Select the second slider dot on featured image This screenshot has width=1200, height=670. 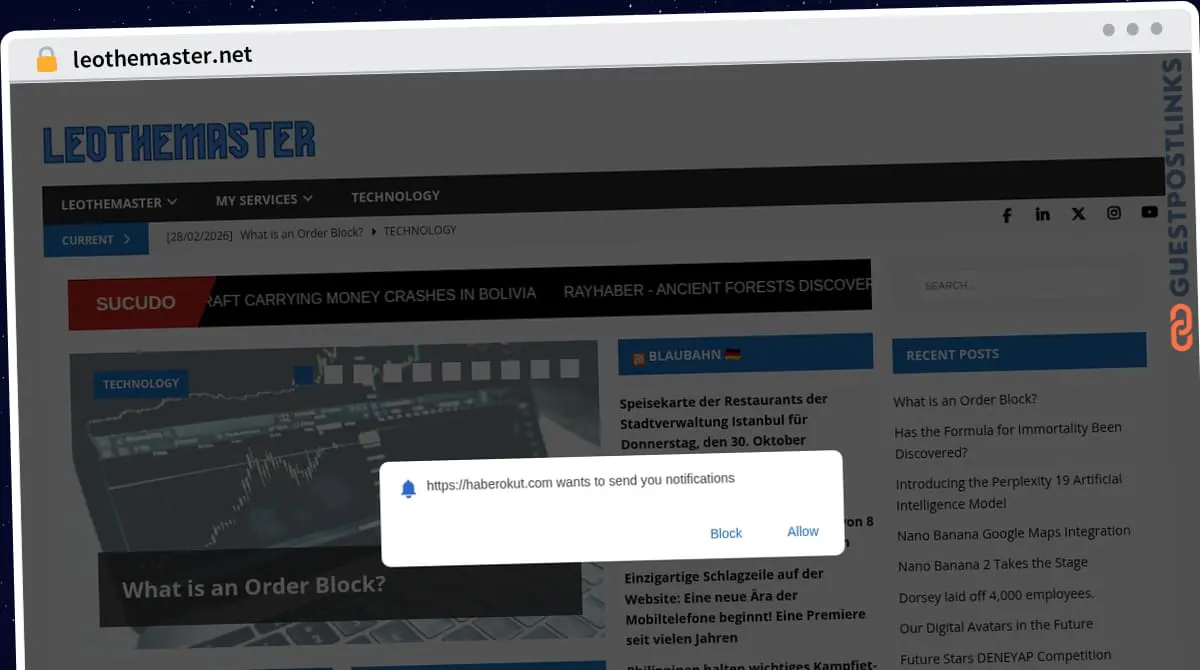[333, 374]
